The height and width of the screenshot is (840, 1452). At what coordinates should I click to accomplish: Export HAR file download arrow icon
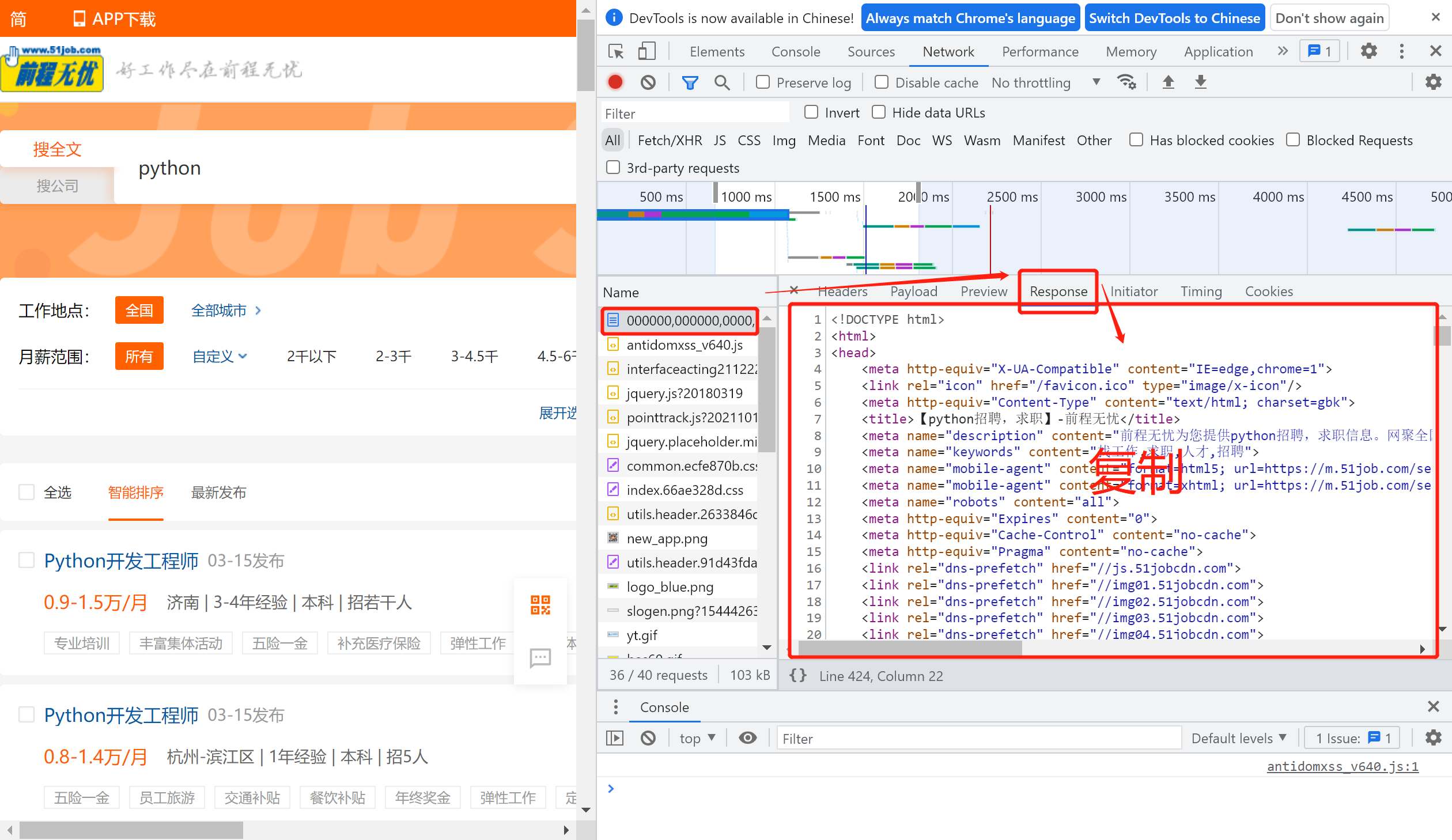point(1200,82)
